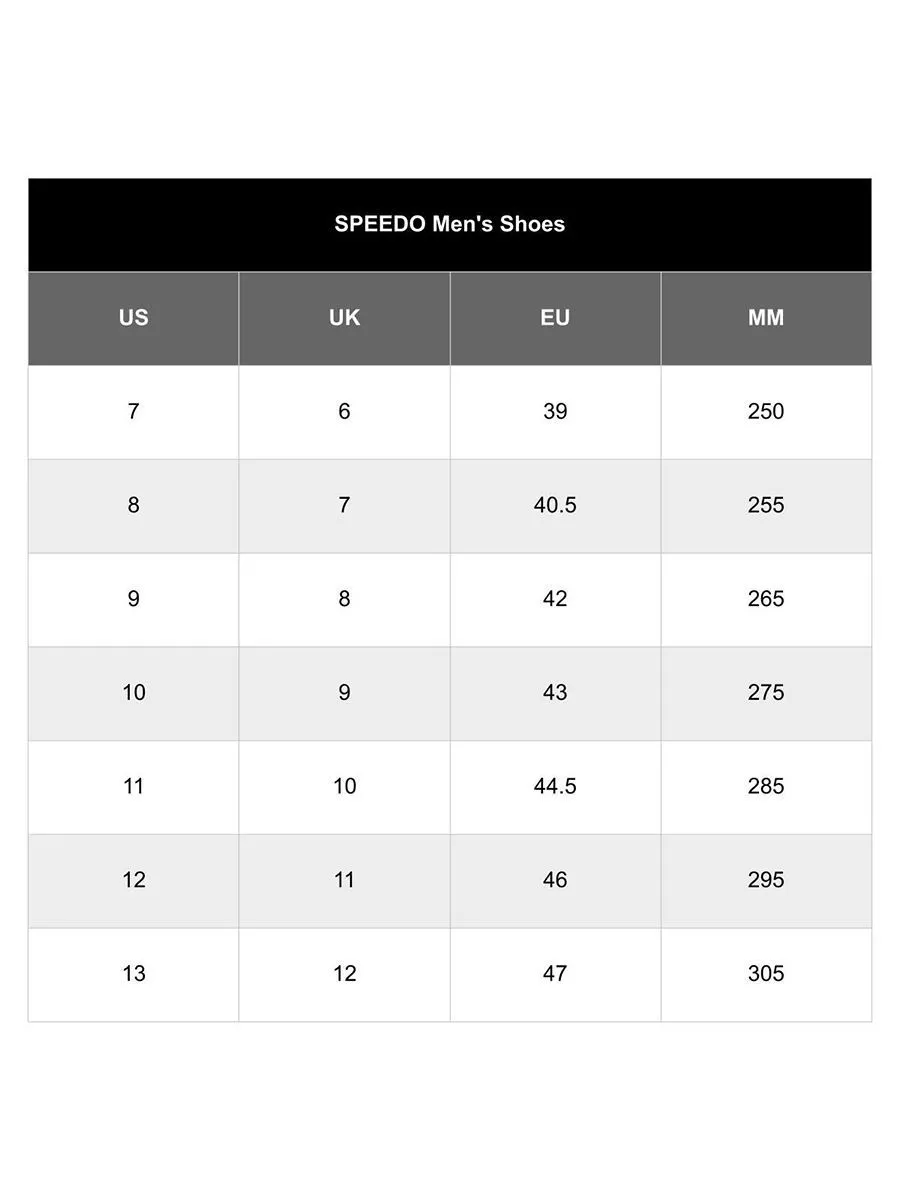Screen dimensions: 900x1200
Task: Click the 295 MM cell
Action: tap(766, 880)
